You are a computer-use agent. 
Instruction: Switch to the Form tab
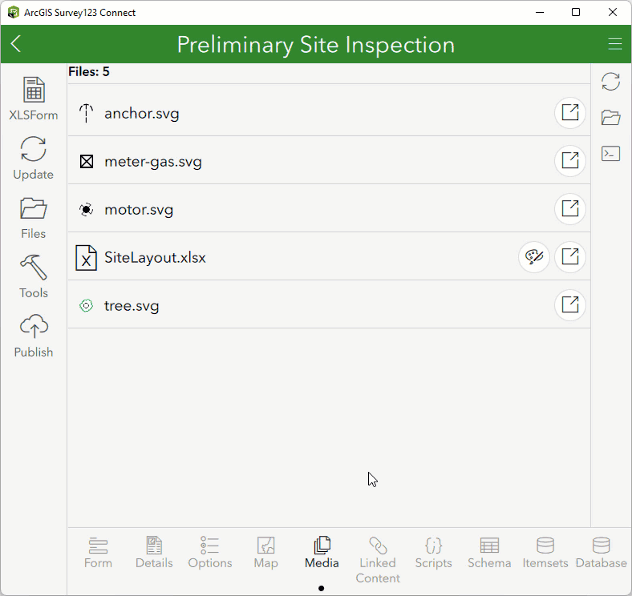pyautogui.click(x=98, y=552)
